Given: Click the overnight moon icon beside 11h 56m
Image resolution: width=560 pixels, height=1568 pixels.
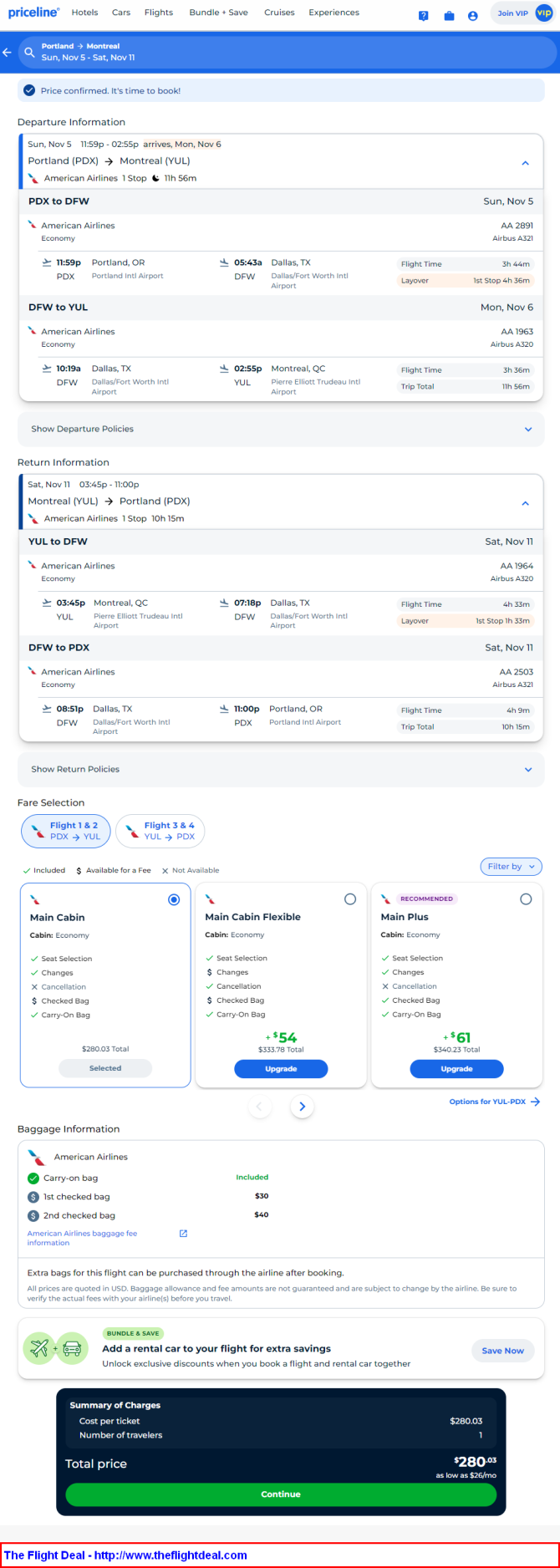Looking at the screenshot, I should click(155, 178).
